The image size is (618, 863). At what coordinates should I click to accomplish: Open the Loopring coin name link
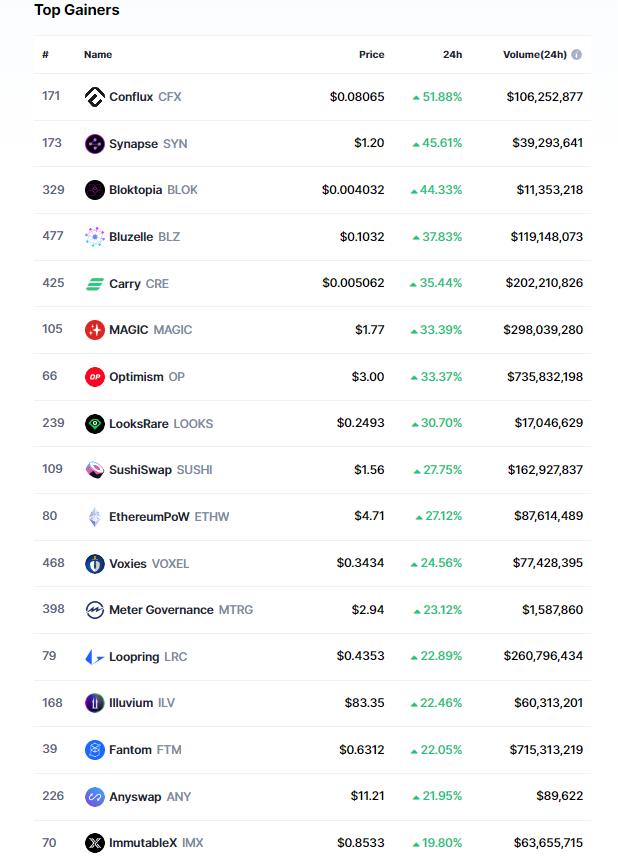coord(135,657)
